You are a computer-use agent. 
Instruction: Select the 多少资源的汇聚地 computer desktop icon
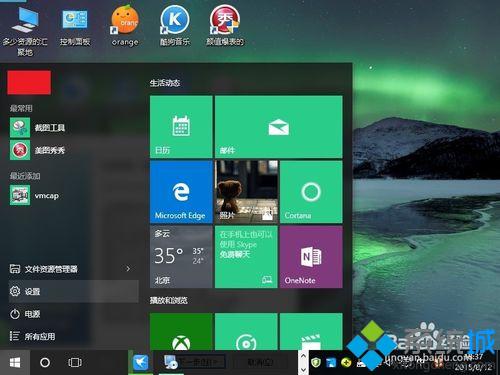[25, 32]
